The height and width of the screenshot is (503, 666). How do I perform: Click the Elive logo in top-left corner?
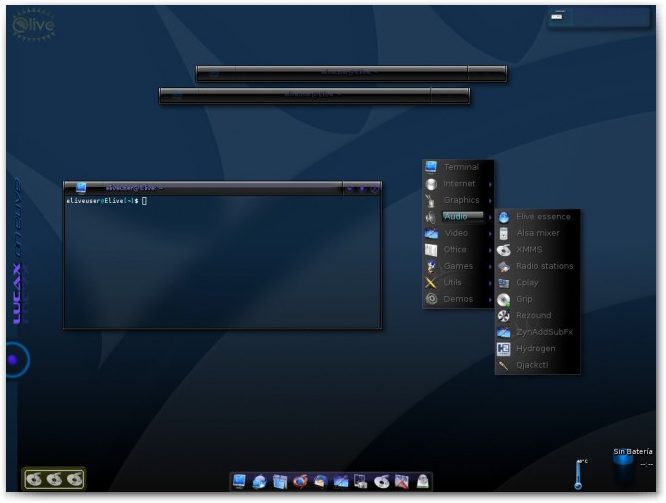click(33, 27)
